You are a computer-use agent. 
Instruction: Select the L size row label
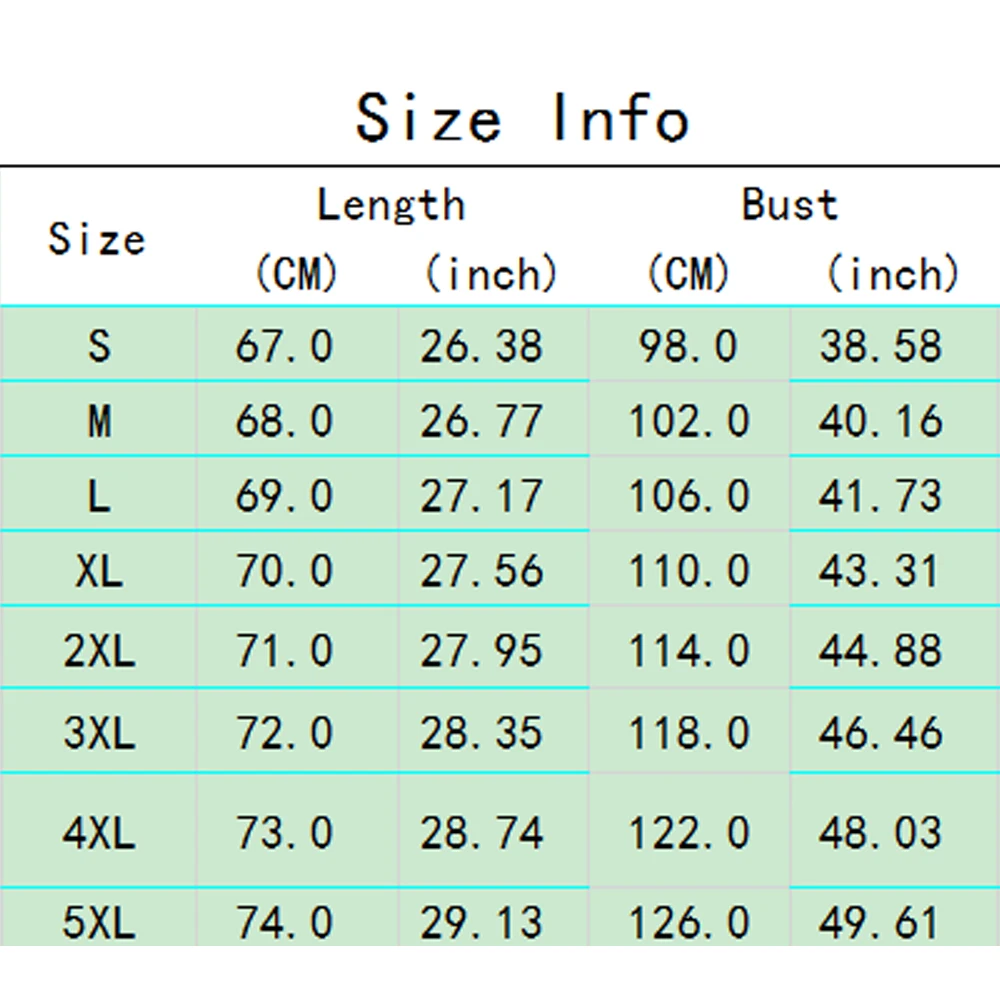click(x=98, y=496)
